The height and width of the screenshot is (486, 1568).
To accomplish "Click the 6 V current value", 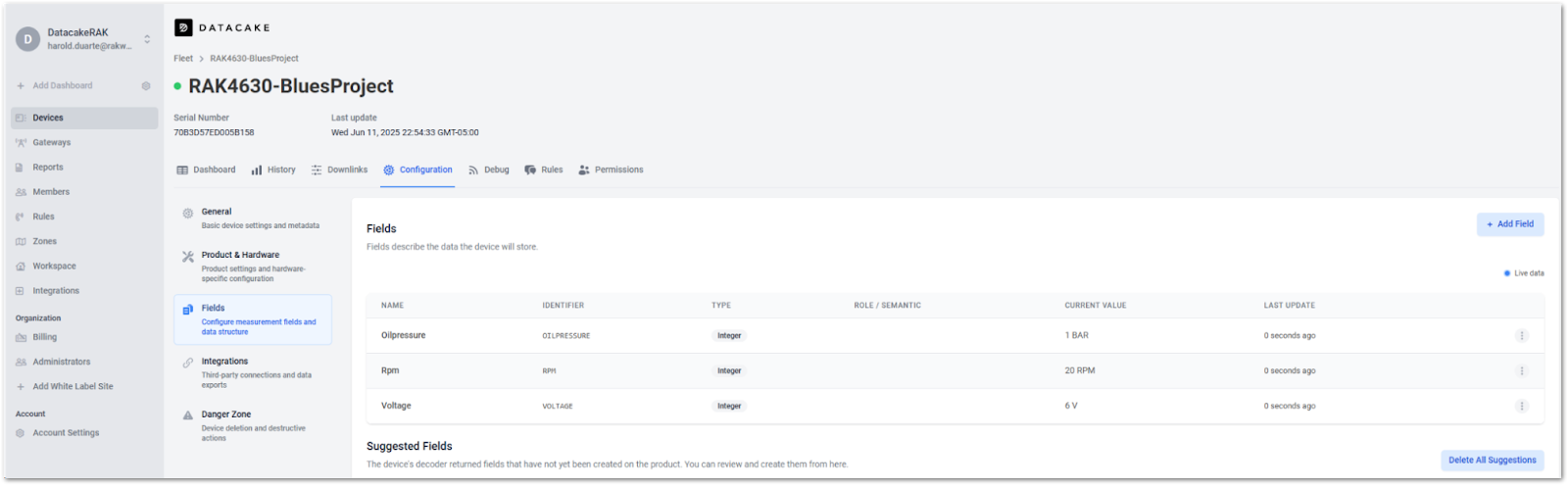I will coord(1071,406).
